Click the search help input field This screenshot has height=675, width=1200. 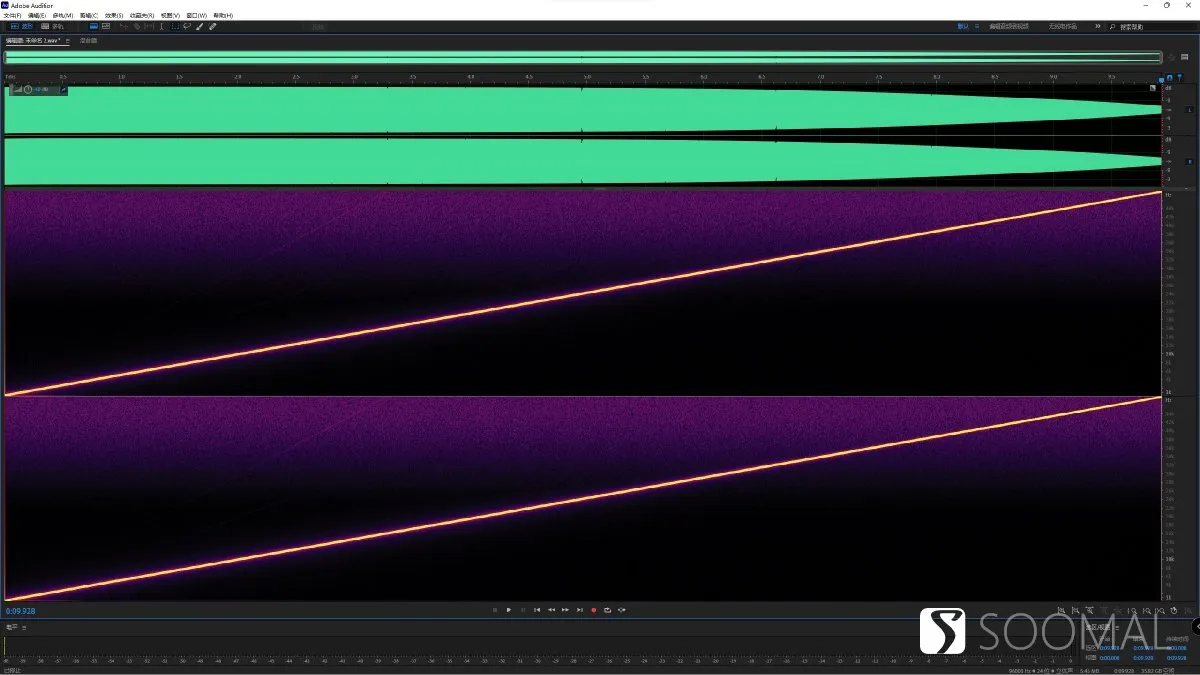(1155, 27)
